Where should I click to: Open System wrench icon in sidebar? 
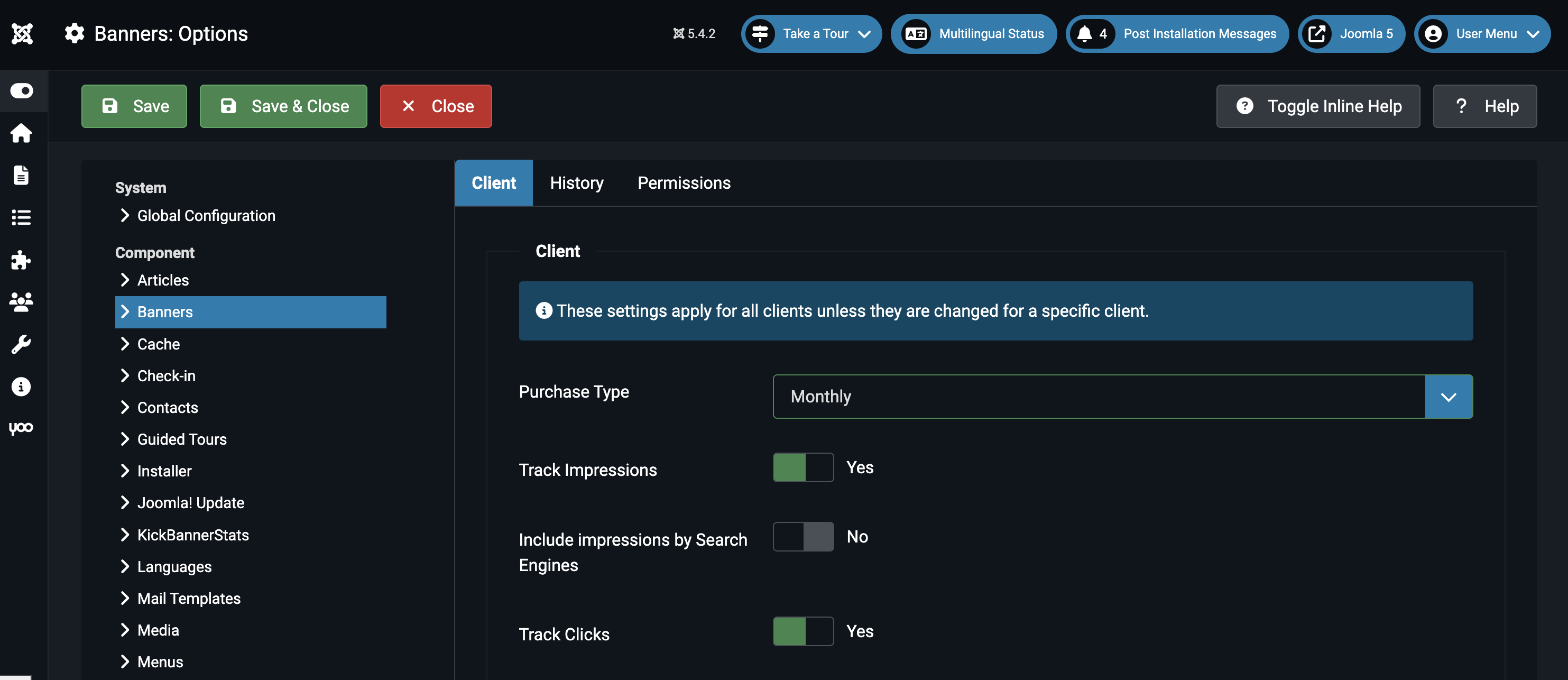[21, 345]
